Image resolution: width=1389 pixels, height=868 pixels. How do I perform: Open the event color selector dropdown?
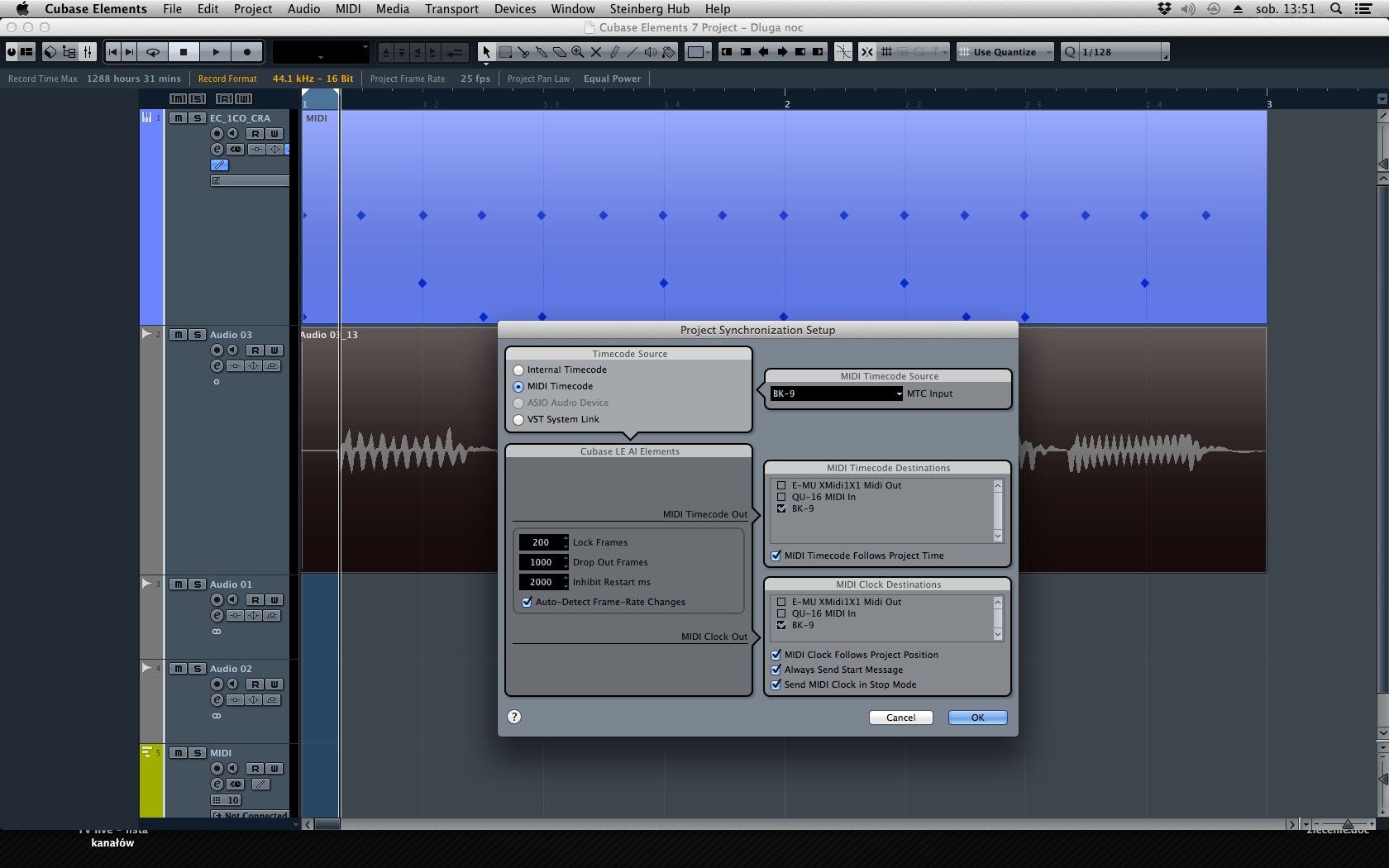coord(699,52)
